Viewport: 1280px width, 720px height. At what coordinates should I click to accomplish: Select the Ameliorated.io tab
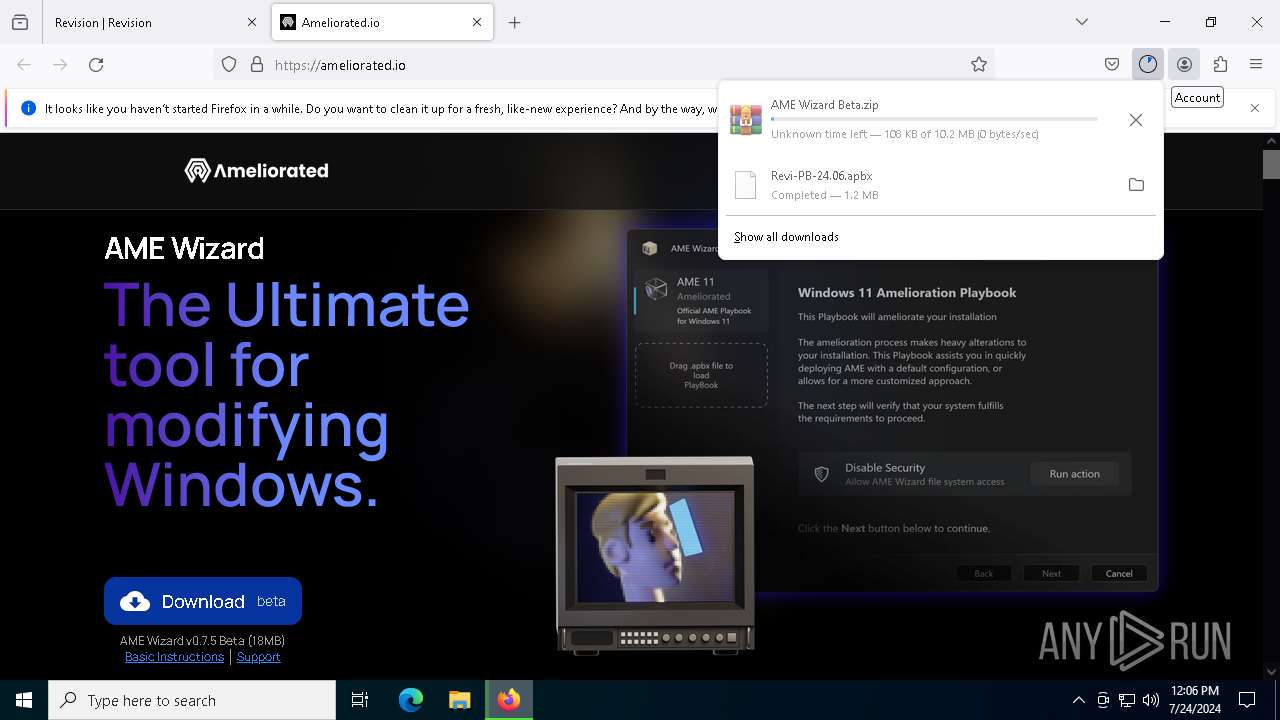coord(382,22)
